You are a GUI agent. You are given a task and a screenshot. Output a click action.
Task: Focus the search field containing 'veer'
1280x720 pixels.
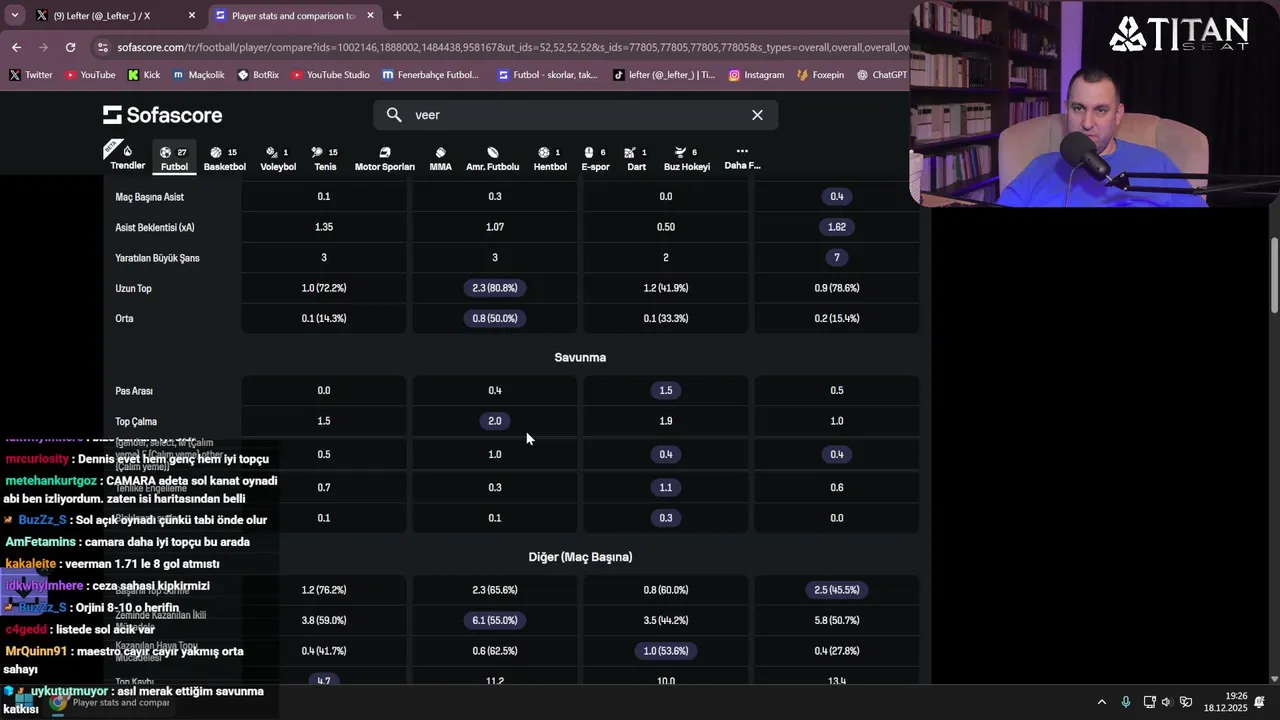point(576,115)
